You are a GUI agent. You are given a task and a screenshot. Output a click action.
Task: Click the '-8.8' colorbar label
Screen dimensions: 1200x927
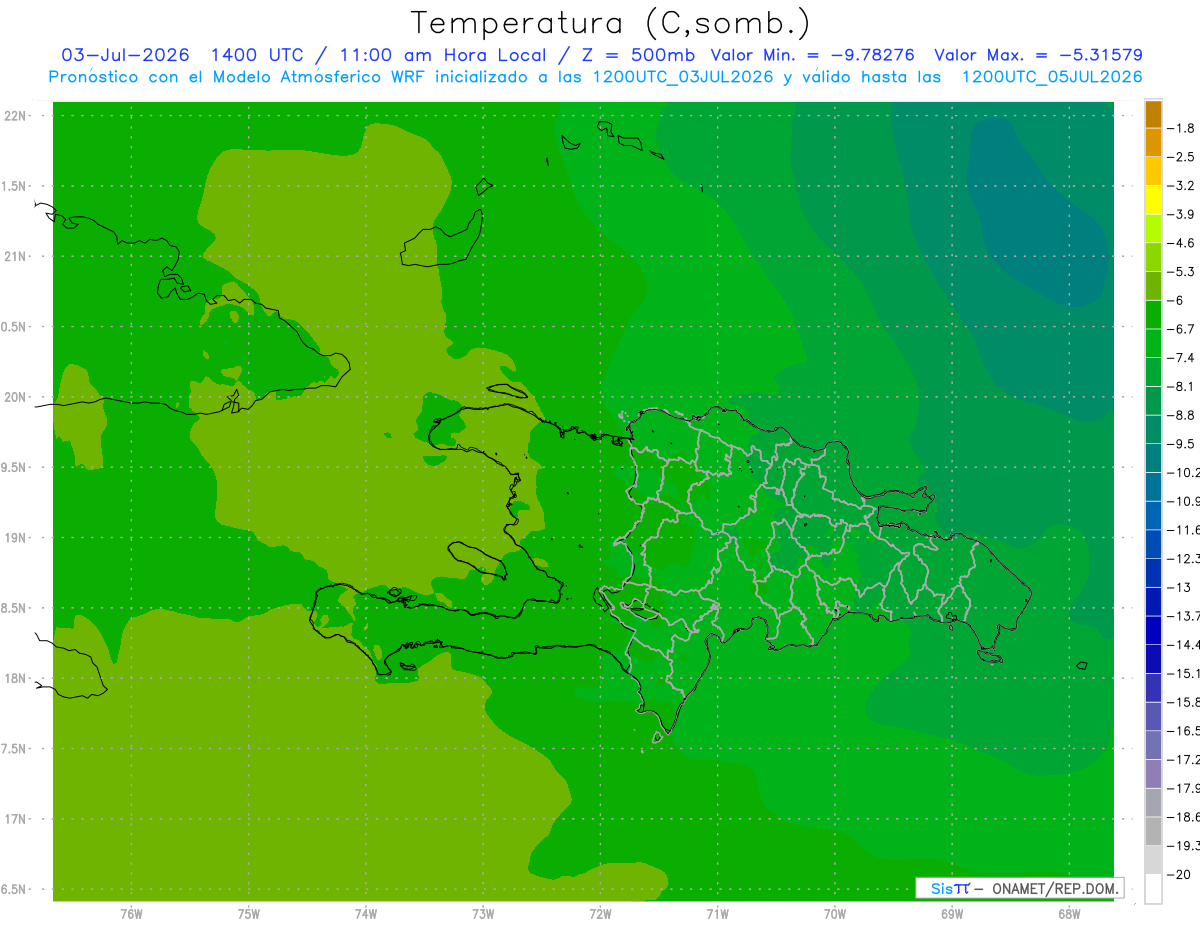point(1182,415)
